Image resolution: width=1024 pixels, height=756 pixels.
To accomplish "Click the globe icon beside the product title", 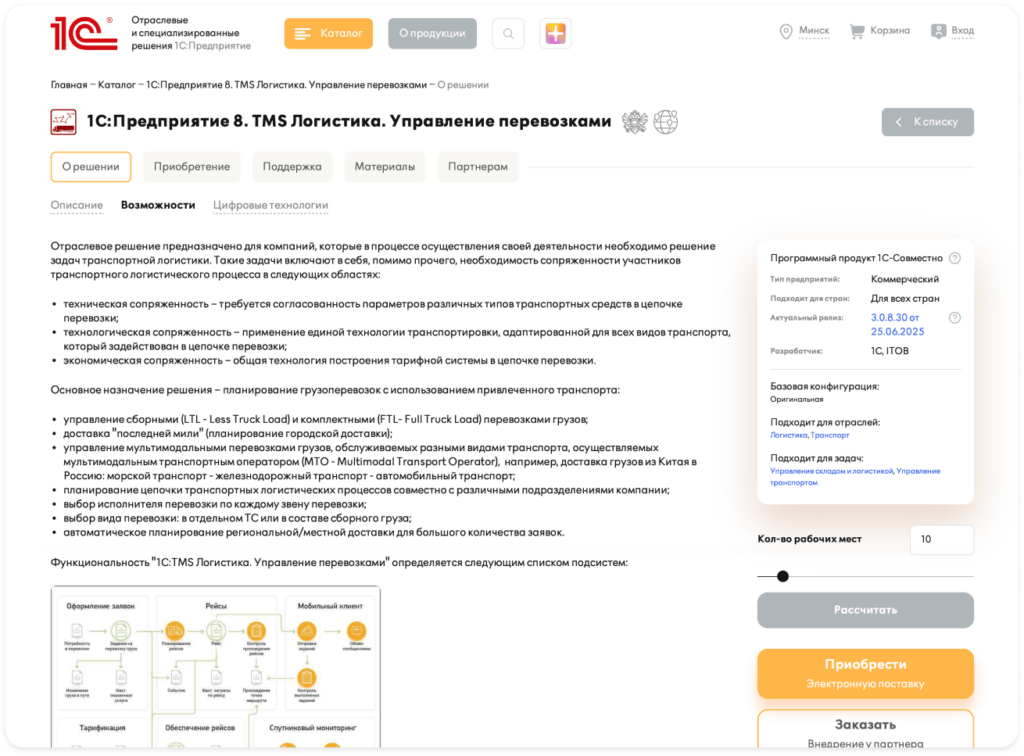I will tap(666, 122).
